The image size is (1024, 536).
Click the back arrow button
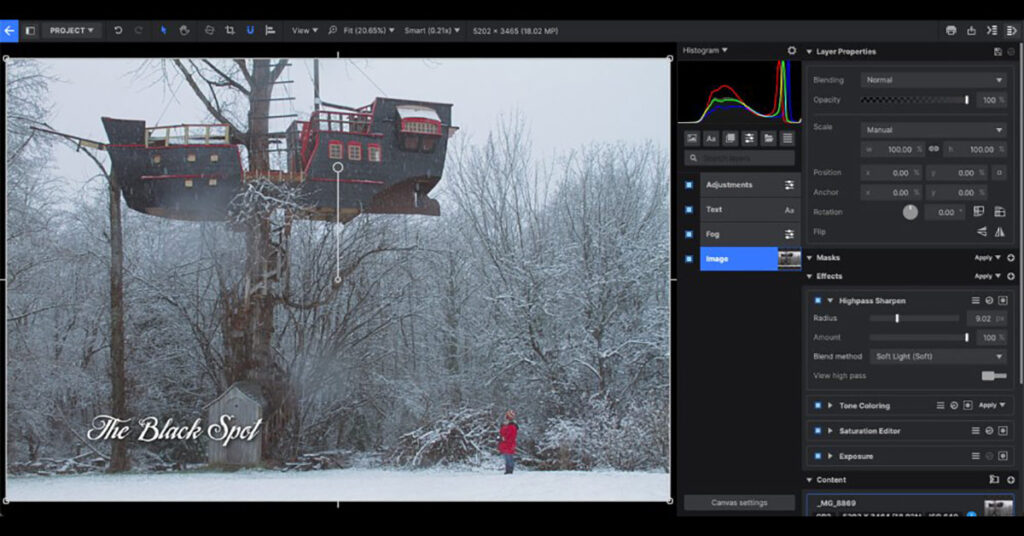pyautogui.click(x=9, y=30)
